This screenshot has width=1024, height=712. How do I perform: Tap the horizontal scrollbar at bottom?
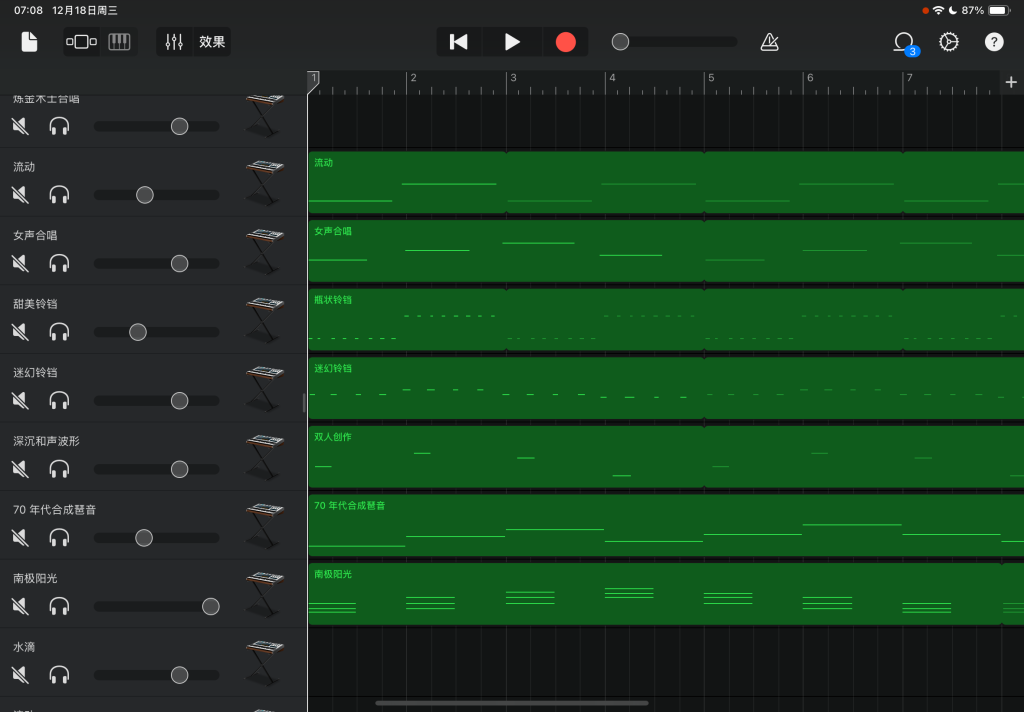tap(512, 704)
